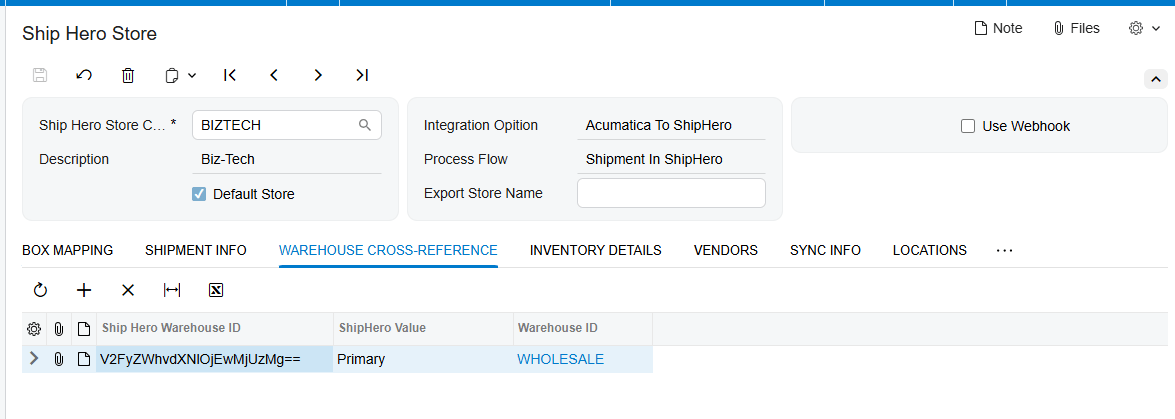Click the Integration Option field
This screenshot has height=419, width=1175.
(x=671, y=125)
